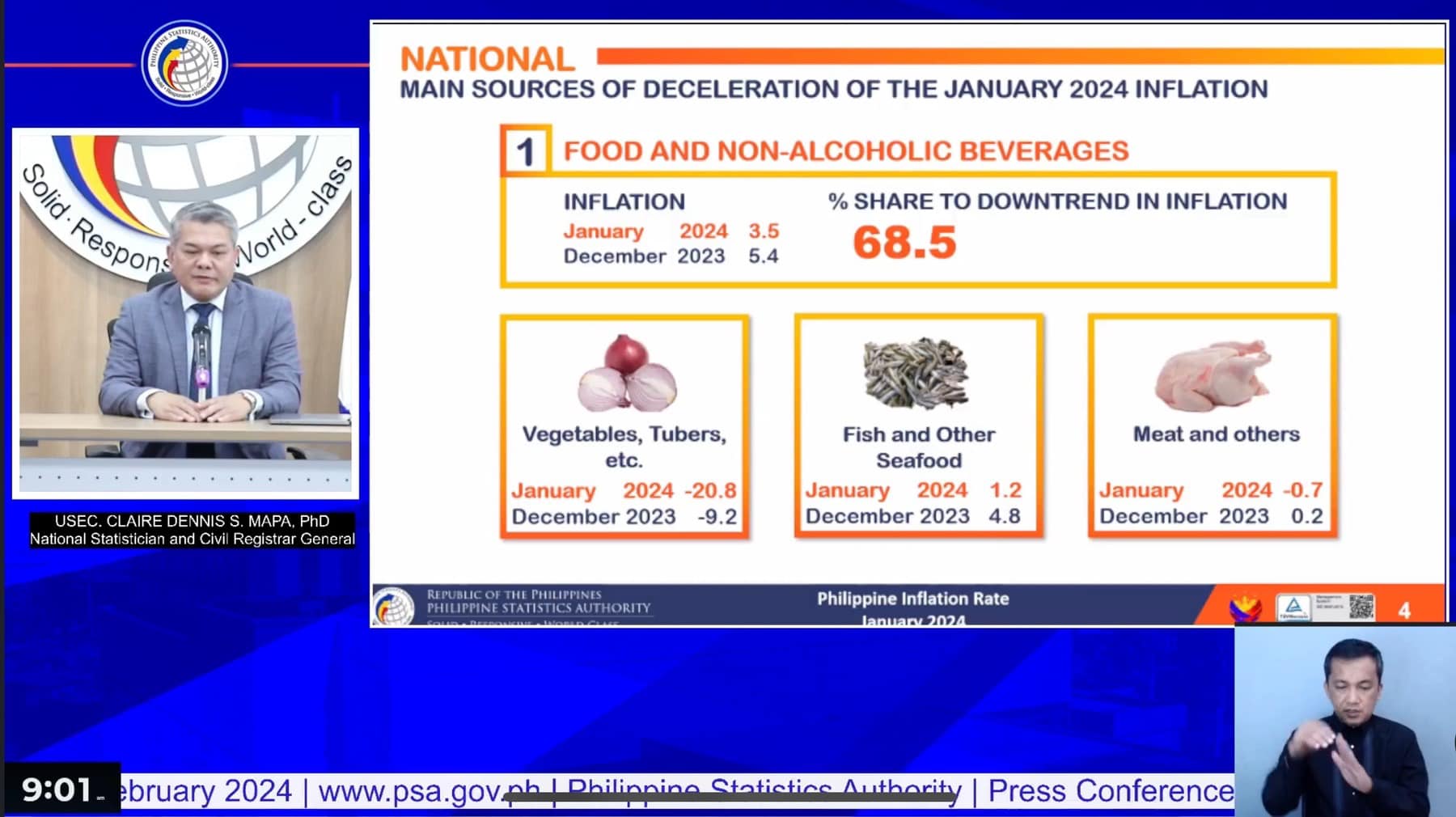
Task: Click 'Fish and Other Seafood' label
Action: [x=919, y=447]
